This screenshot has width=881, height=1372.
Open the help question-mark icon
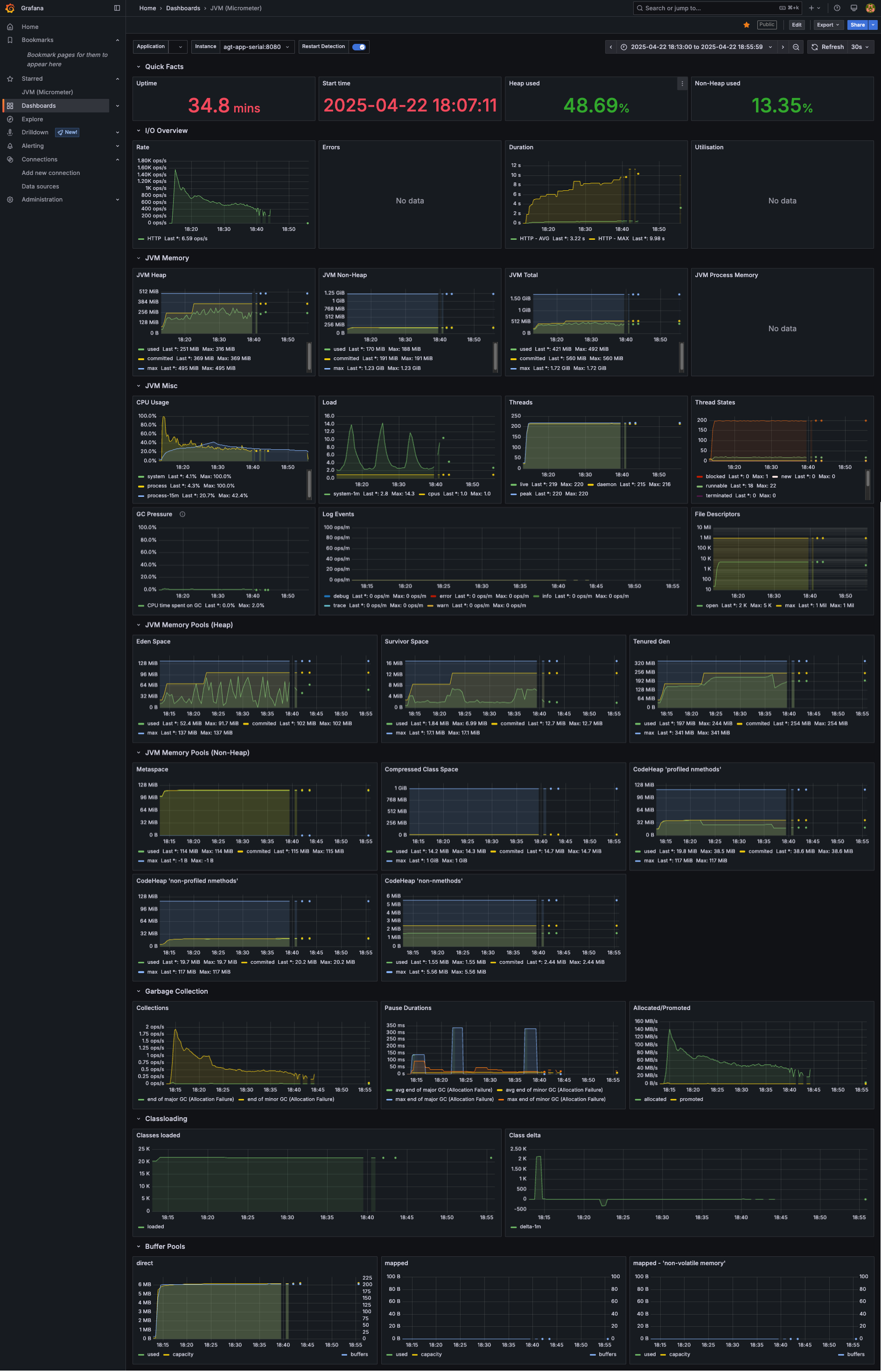[x=837, y=8]
